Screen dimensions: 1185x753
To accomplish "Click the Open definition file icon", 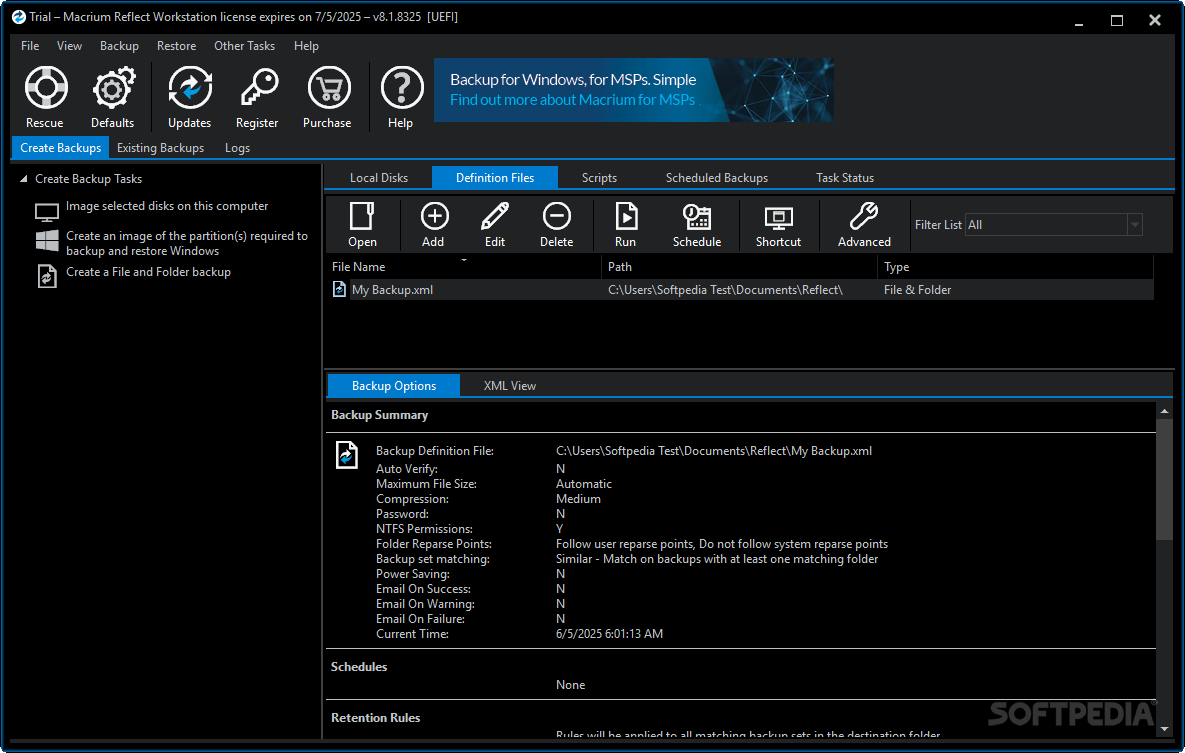I will (362, 216).
